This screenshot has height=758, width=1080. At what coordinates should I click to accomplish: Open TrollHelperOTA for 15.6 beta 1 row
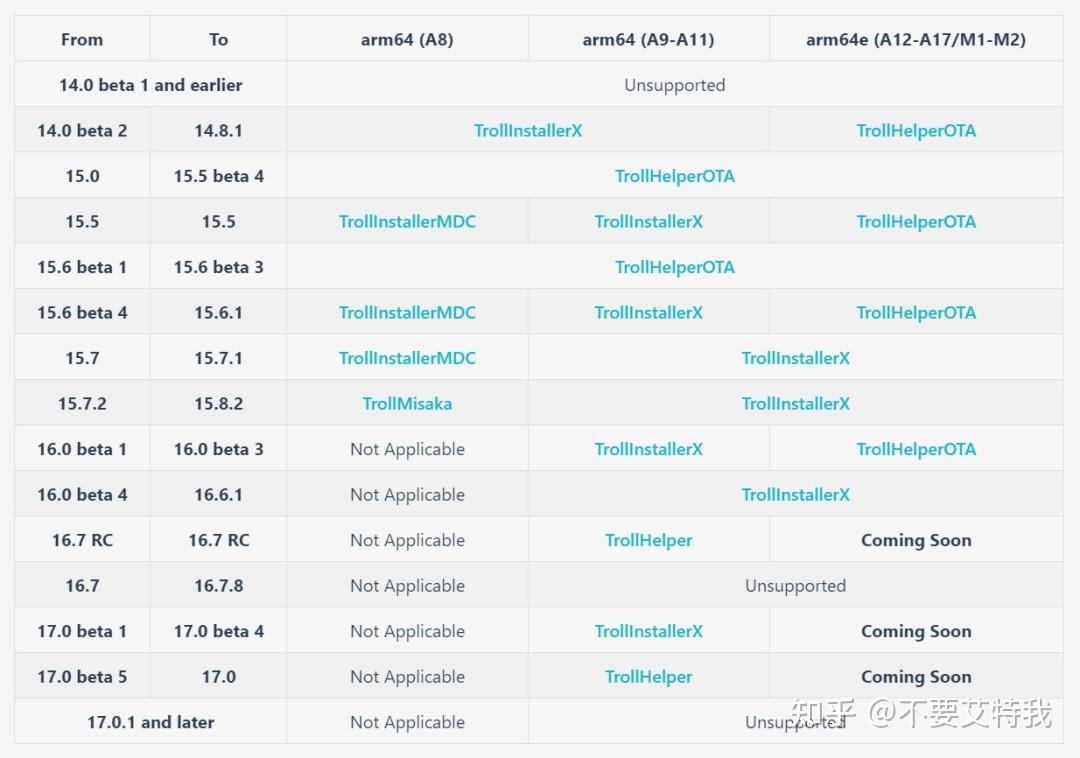pyautogui.click(x=675, y=267)
